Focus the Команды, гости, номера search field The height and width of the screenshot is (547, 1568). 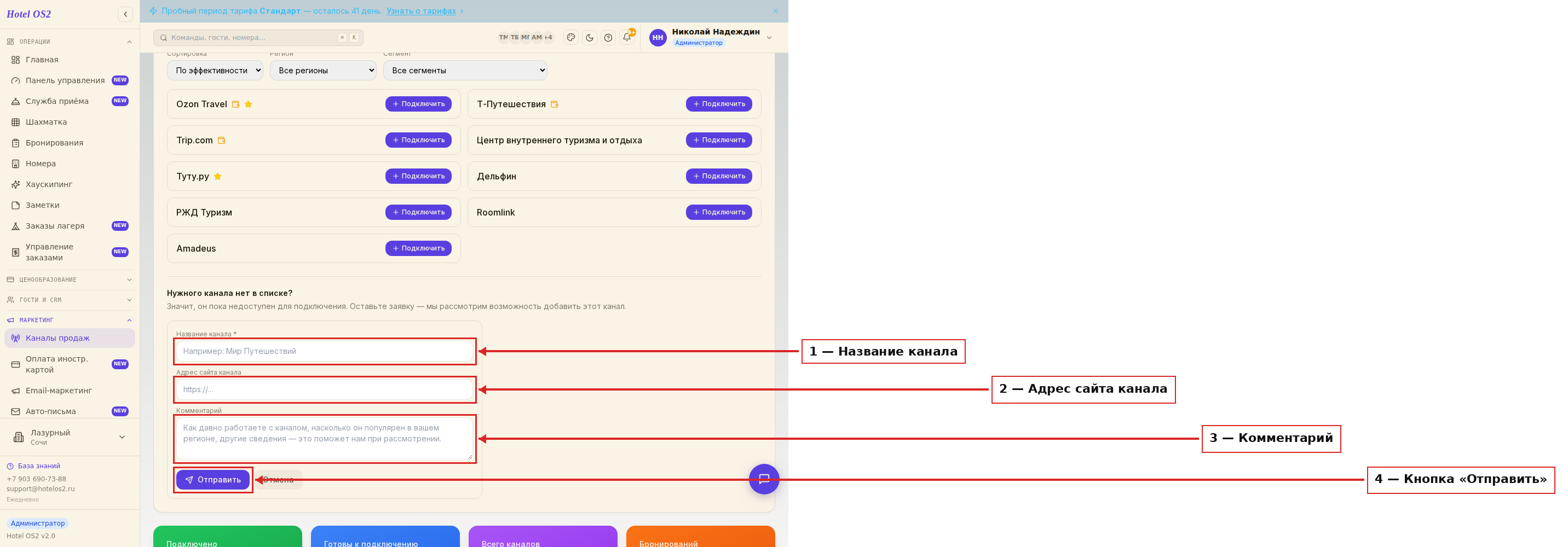click(258, 38)
